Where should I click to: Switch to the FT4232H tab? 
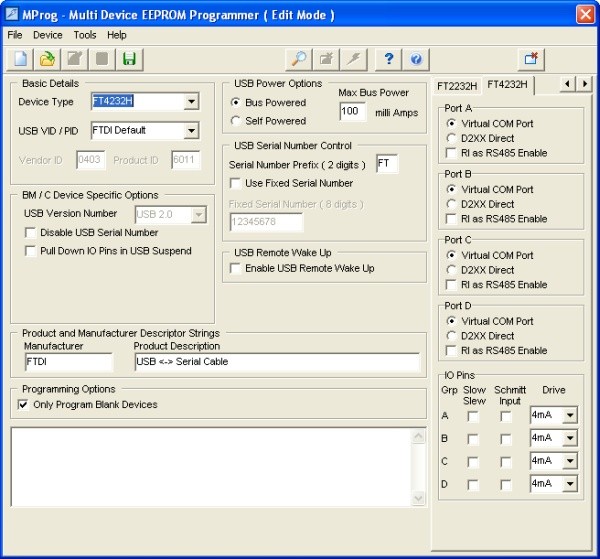click(x=507, y=85)
